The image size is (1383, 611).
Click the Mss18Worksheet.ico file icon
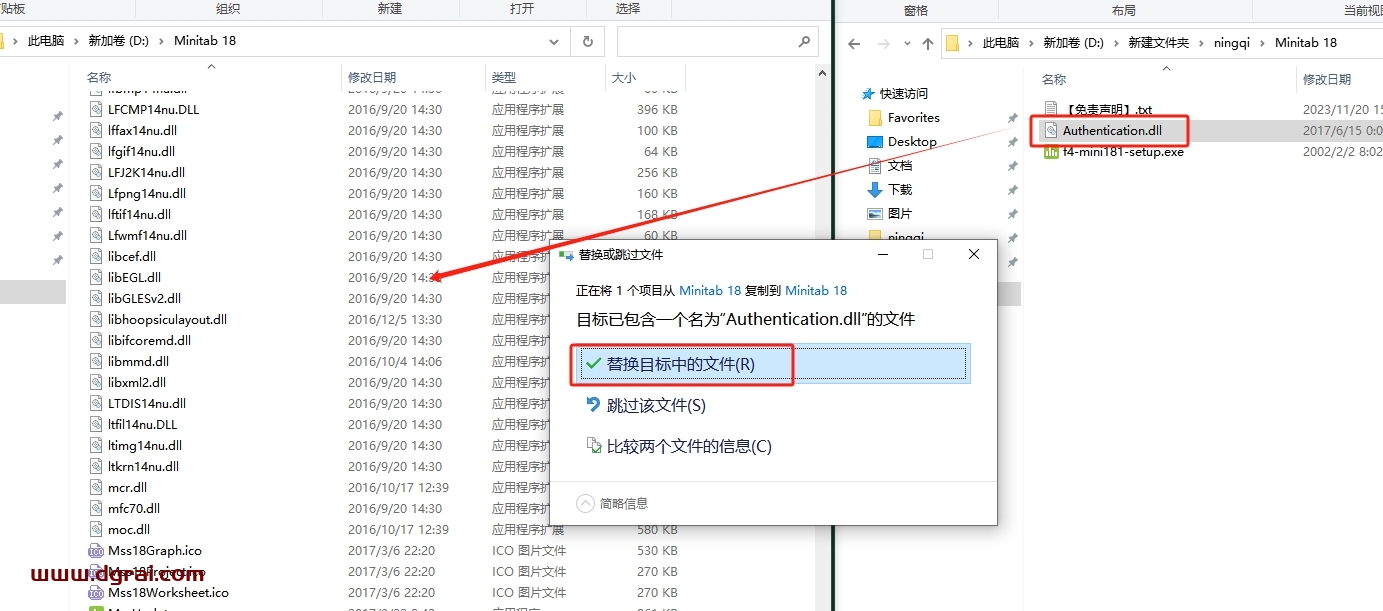pyautogui.click(x=96, y=593)
